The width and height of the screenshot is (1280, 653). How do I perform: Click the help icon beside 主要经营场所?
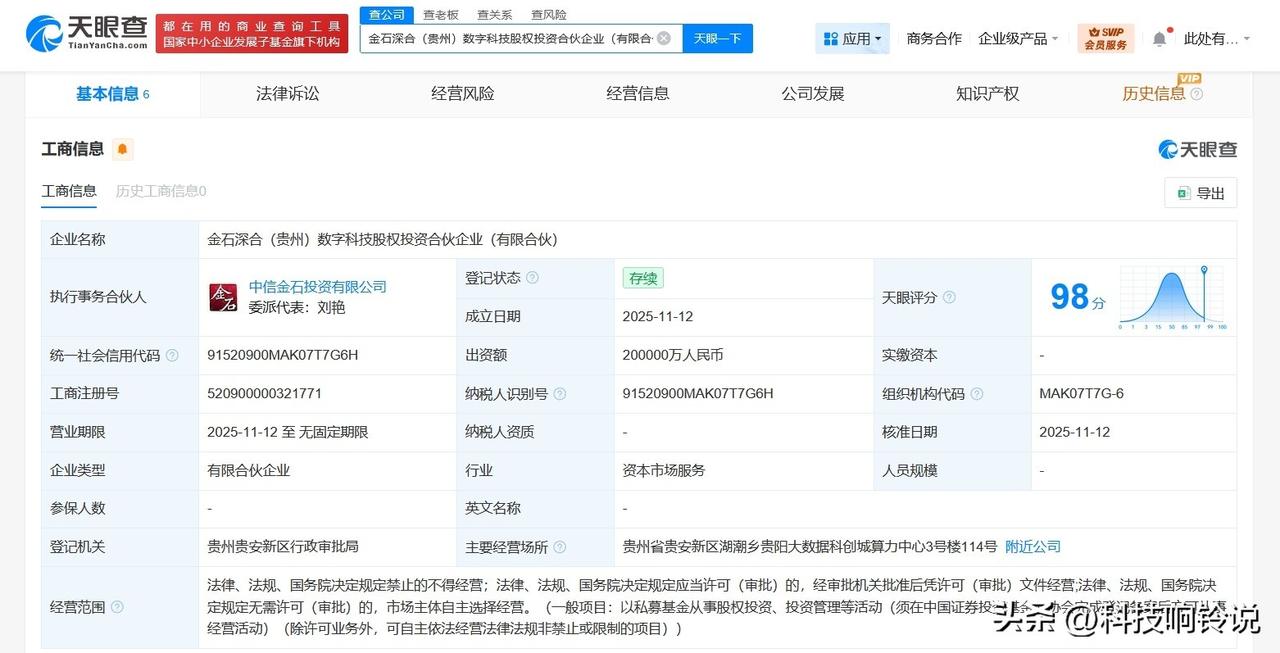560,547
